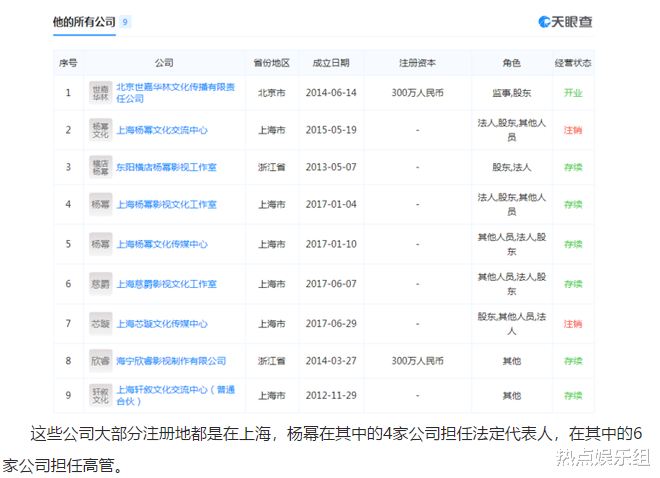
Task: Click the 杨幂 logo thumbnail in row 4
Action: [101, 204]
